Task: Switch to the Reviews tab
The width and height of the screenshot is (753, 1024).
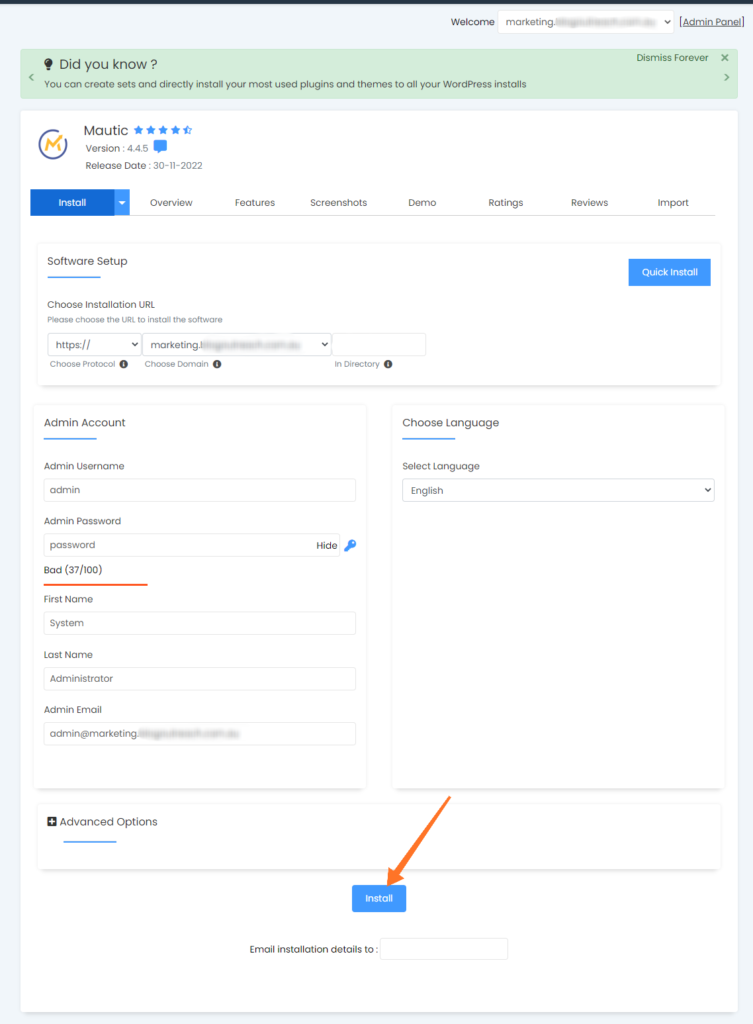Action: pyautogui.click(x=589, y=202)
